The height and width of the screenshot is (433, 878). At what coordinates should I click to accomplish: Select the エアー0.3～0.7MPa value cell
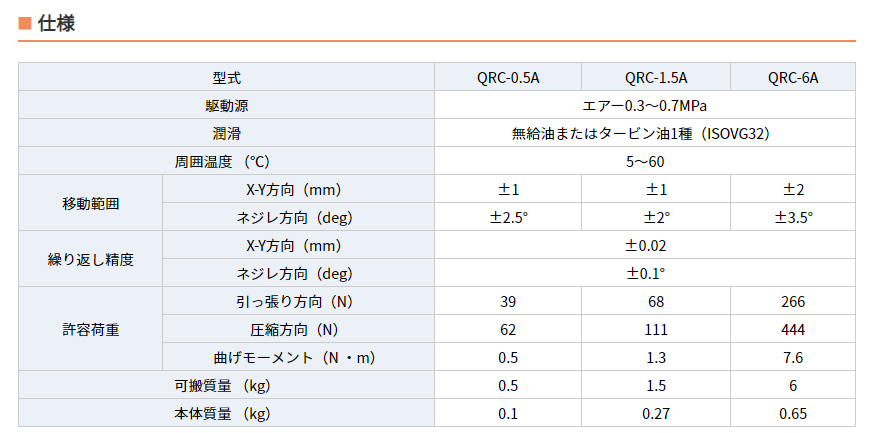click(x=645, y=105)
